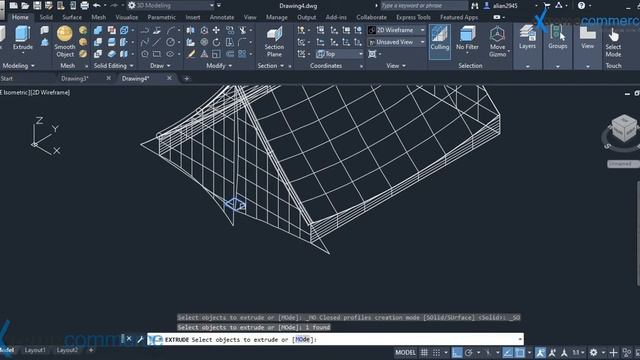Image resolution: width=640 pixels, height=360 pixels.
Task: Click the MOde option in command line
Action: [x=302, y=339]
